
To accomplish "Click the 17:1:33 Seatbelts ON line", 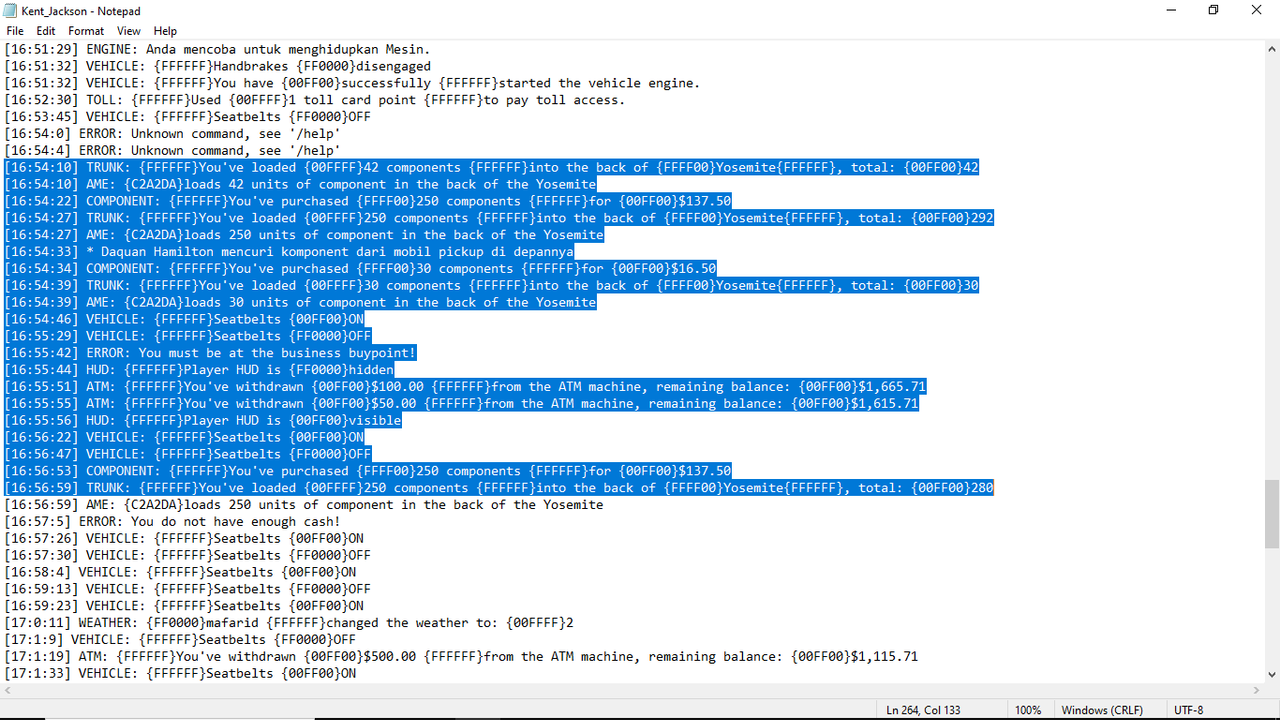I will pyautogui.click(x=180, y=674).
